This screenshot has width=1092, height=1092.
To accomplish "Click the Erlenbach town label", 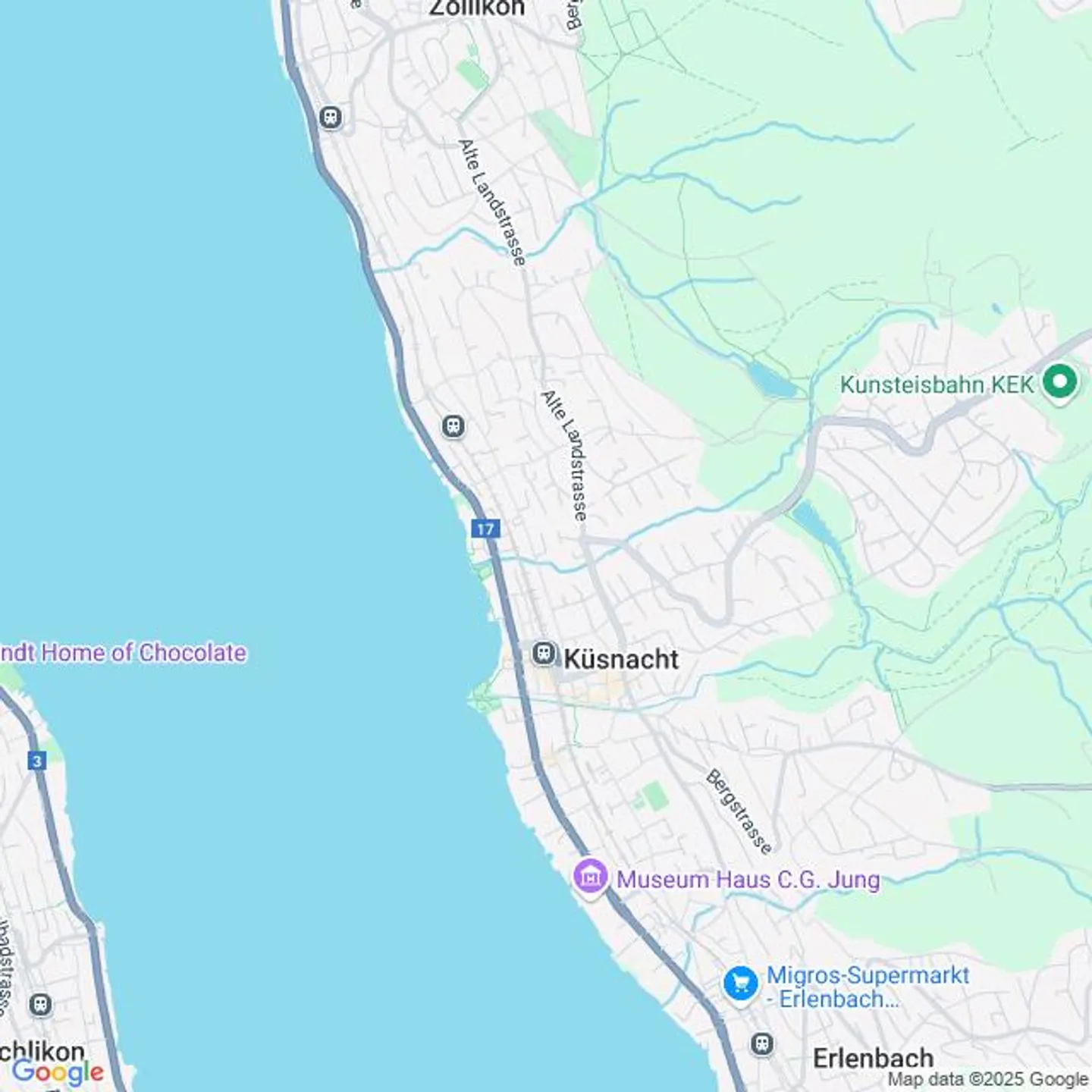I will coord(873,1058).
